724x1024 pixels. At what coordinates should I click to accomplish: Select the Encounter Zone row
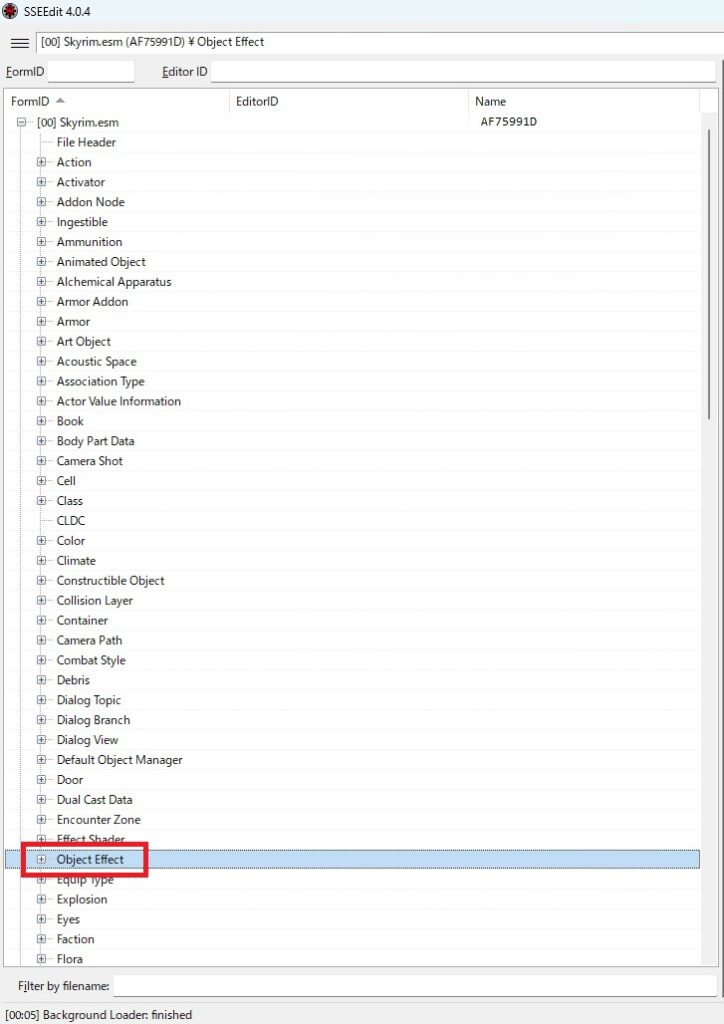98,820
